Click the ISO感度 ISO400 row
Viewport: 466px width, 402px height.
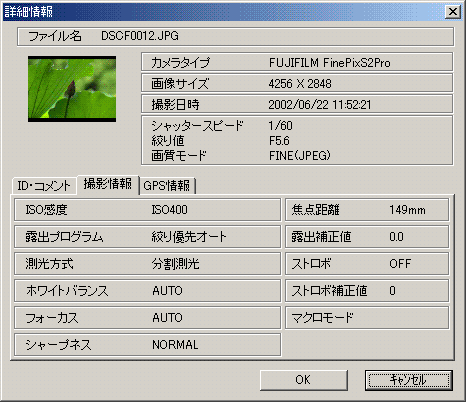147,210
